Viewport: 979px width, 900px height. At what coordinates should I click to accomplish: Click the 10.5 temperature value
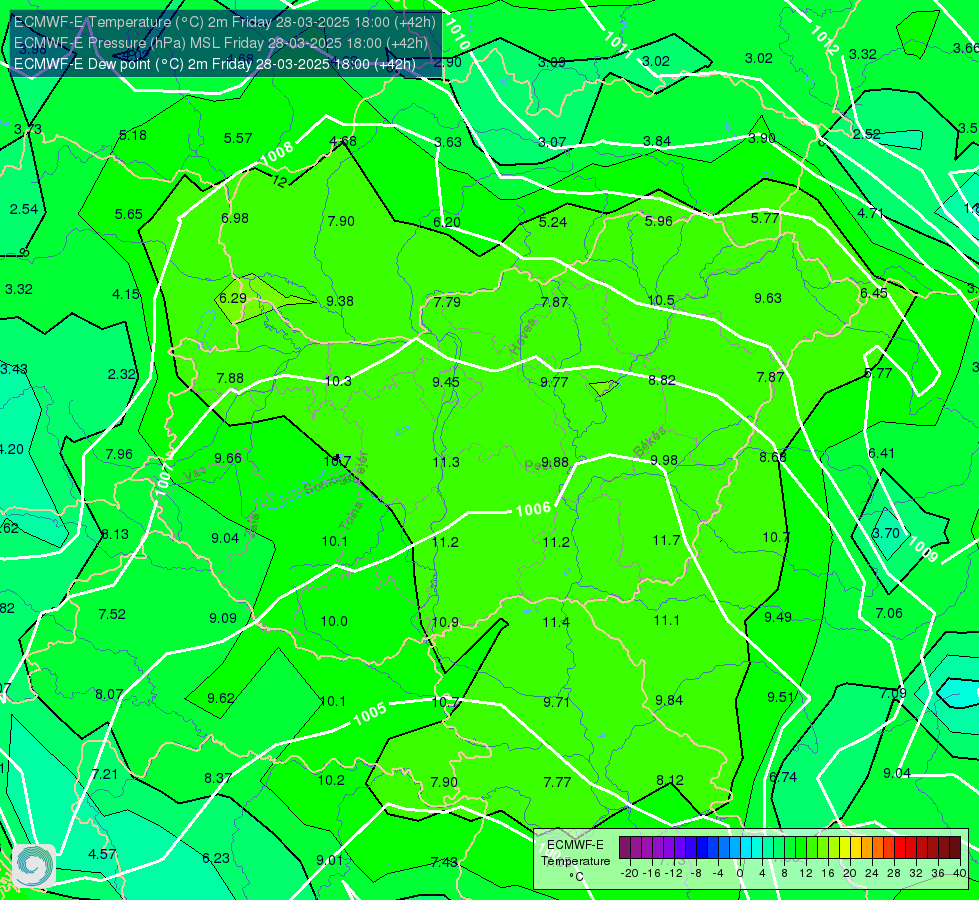pyautogui.click(x=661, y=300)
